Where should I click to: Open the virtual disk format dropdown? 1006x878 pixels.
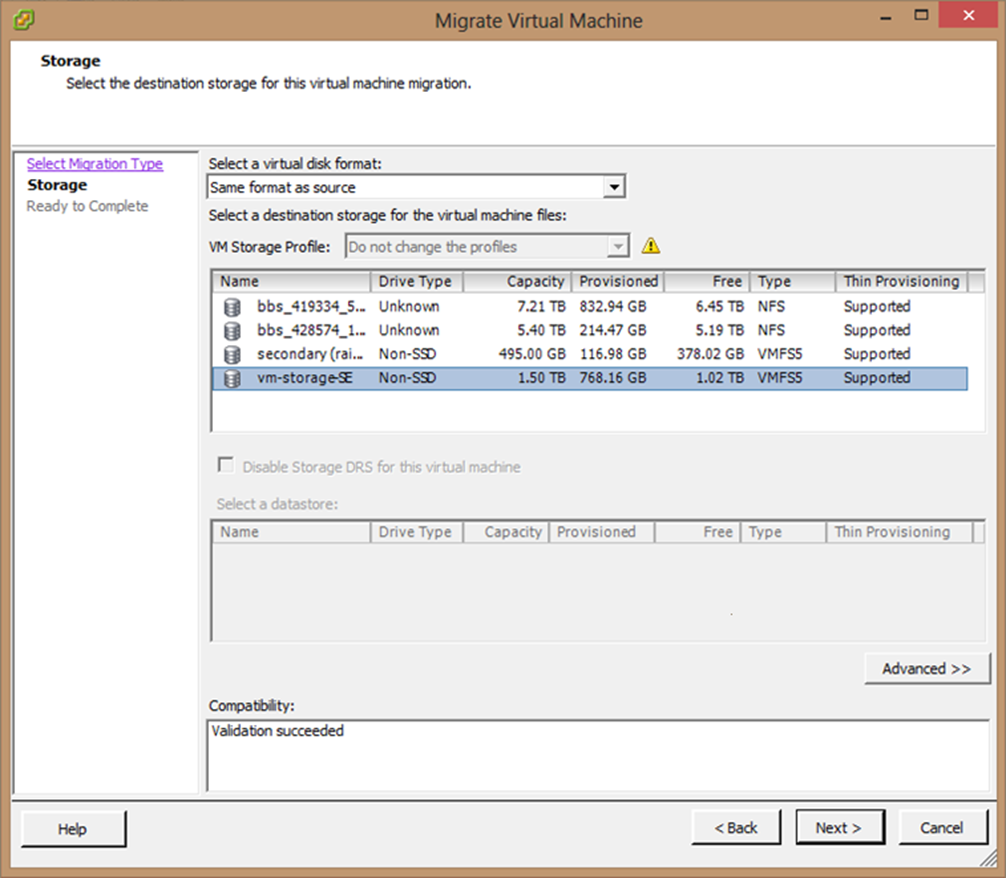coord(615,187)
